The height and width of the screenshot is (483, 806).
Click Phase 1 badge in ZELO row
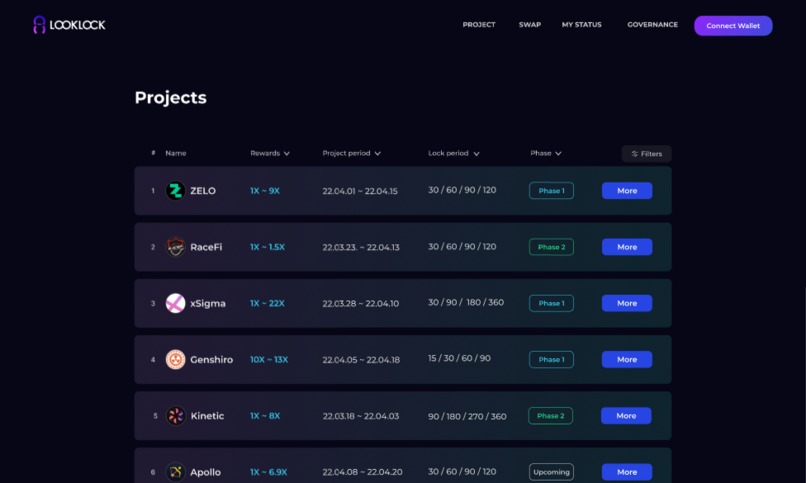[x=551, y=191]
